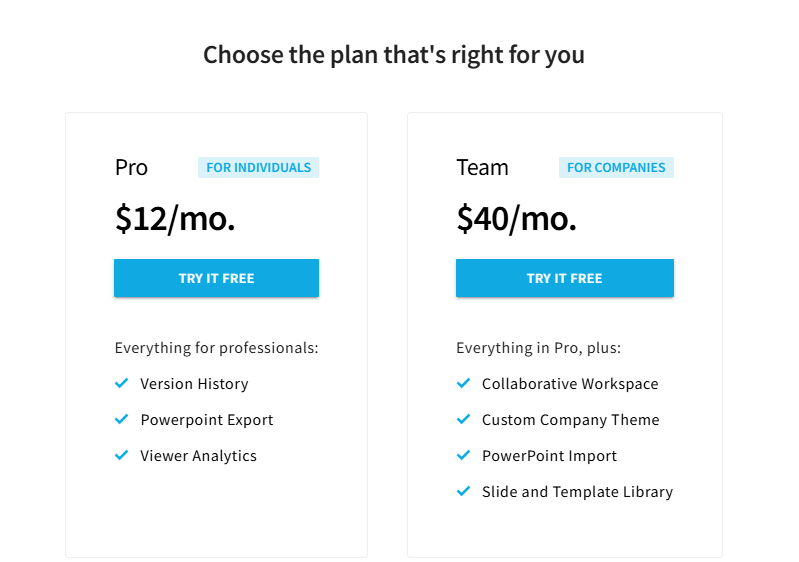Click the checkmark next to Powerpoint Export
Screen dimensions: 799x562
pyautogui.click(x=122, y=419)
